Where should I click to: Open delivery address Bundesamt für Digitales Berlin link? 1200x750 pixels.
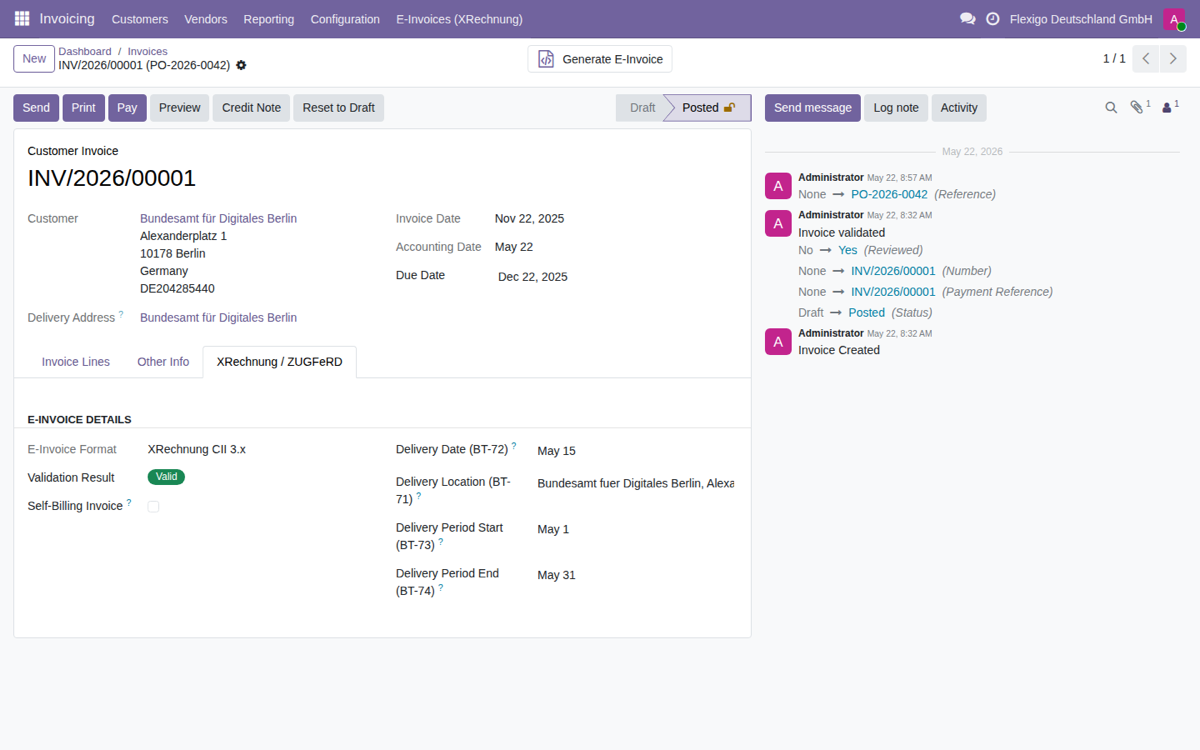[218, 317]
